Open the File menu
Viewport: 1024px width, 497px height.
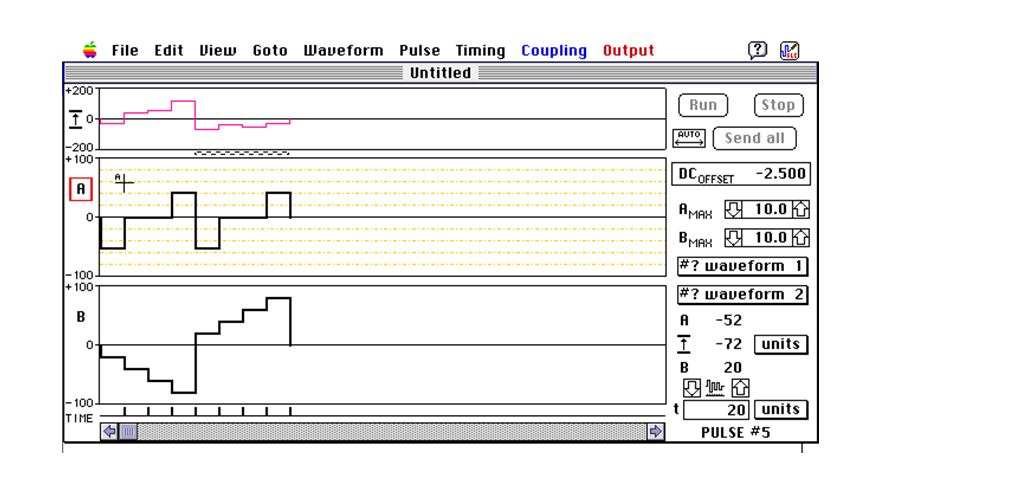click(125, 50)
